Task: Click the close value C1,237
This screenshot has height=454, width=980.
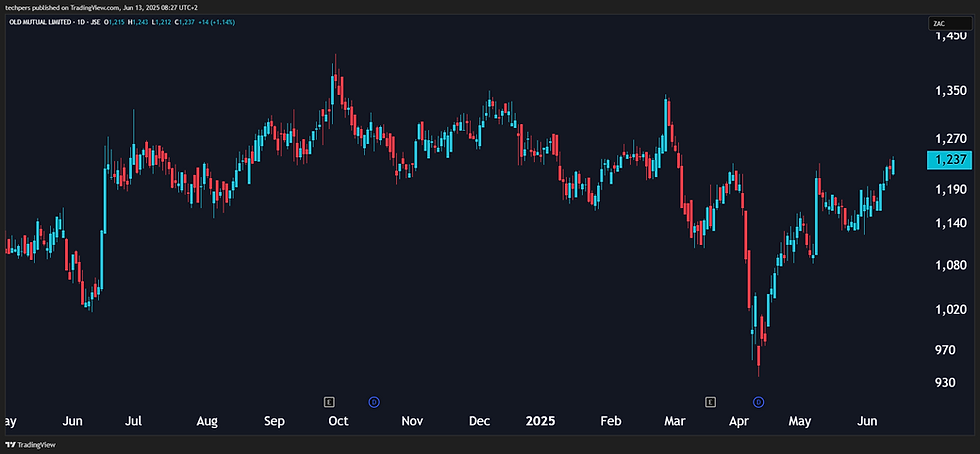Action: [x=184, y=22]
